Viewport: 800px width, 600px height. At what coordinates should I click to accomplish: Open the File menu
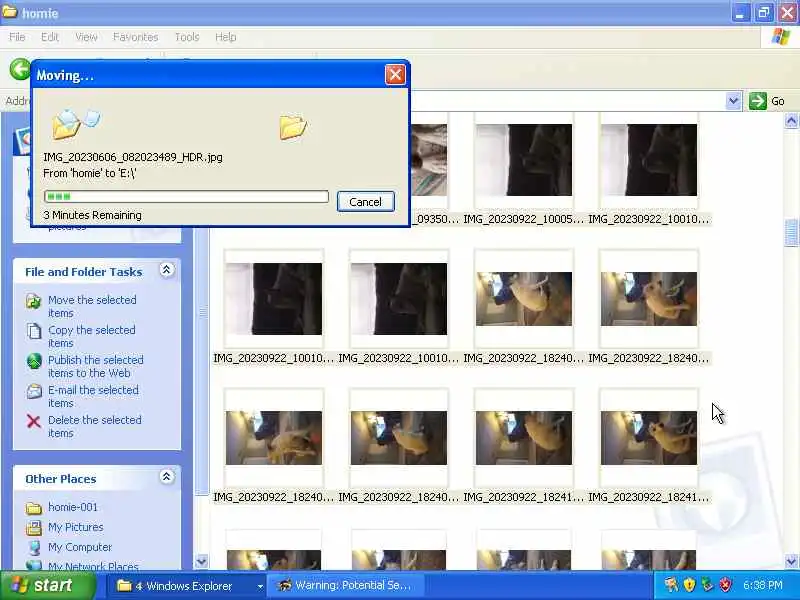pyautogui.click(x=17, y=37)
